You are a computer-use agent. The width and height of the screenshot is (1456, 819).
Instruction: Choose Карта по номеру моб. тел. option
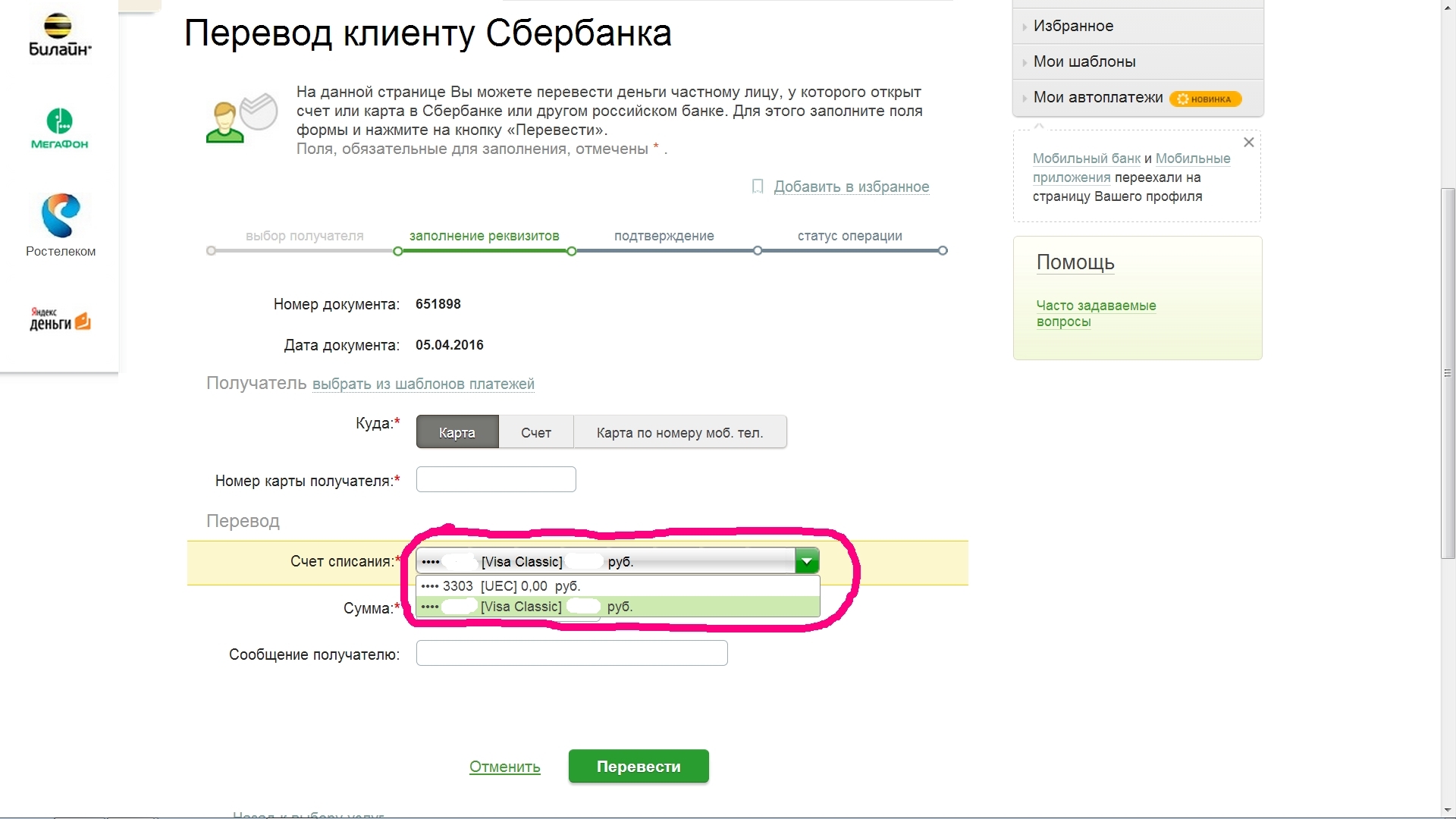point(679,432)
